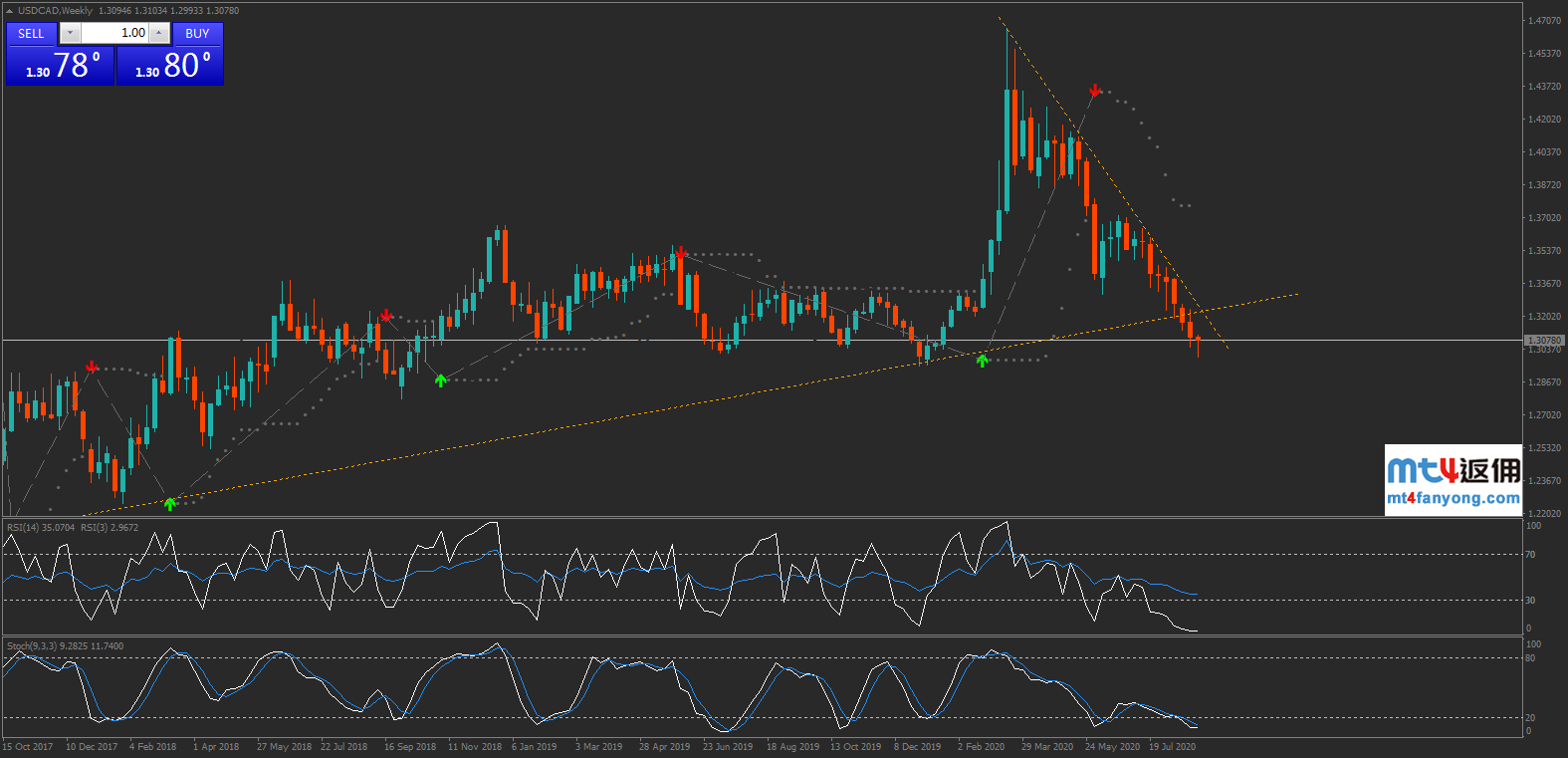Collapse the one-click trading panel triangle
Screen dimensions: 1568x758
click(9, 11)
